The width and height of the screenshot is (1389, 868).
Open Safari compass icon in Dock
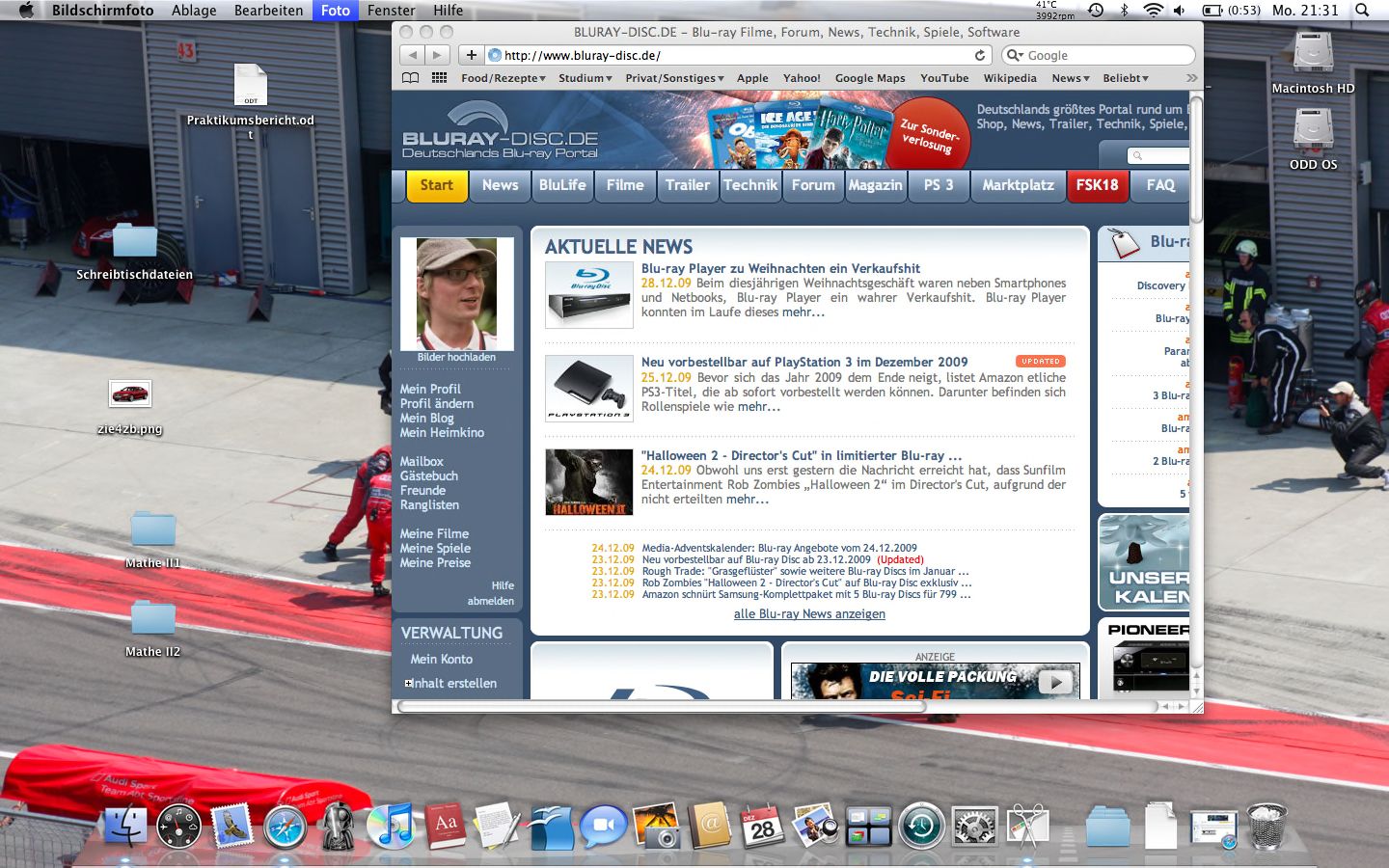coord(285,827)
